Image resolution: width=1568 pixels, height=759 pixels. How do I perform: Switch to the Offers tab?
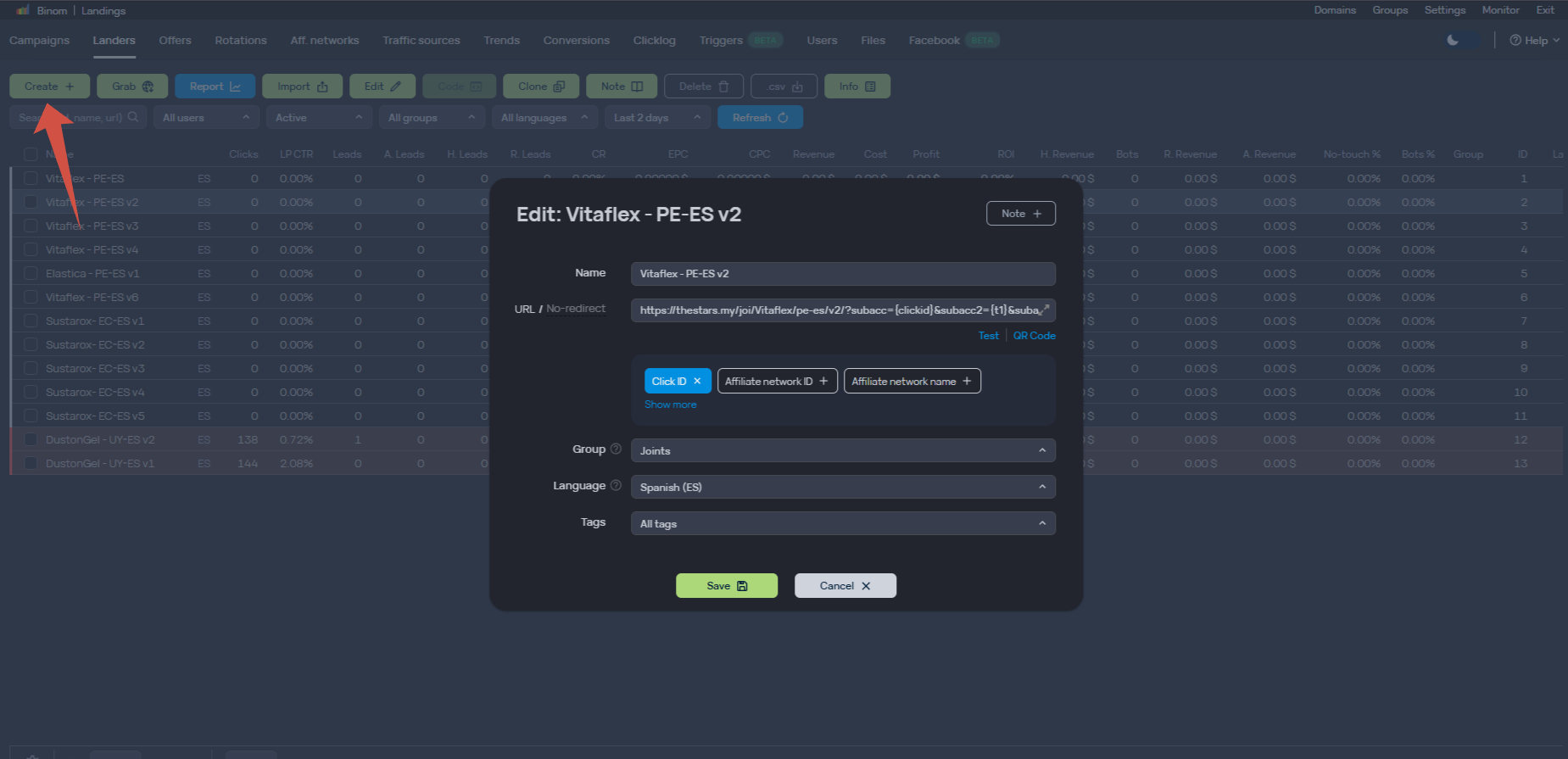[176, 40]
